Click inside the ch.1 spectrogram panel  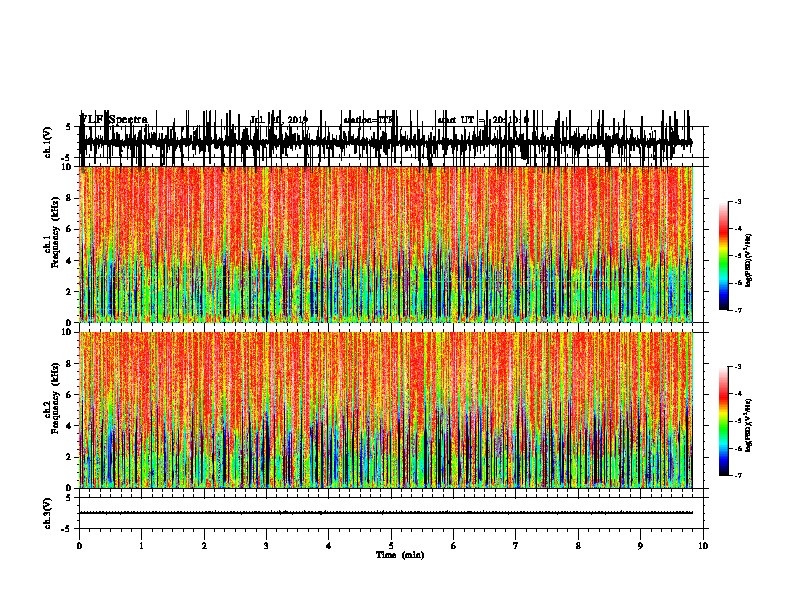coord(386,244)
